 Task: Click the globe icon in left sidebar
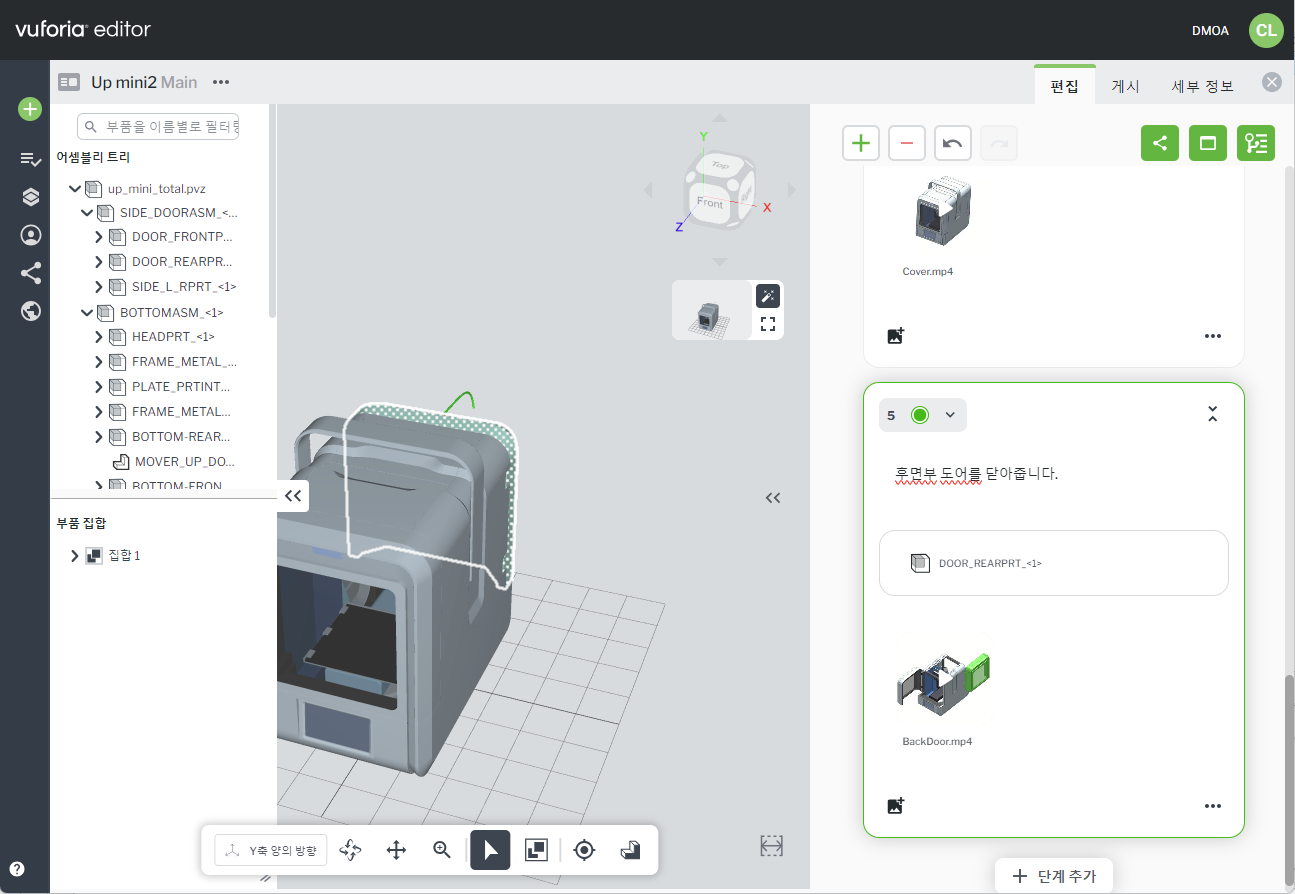point(31,311)
